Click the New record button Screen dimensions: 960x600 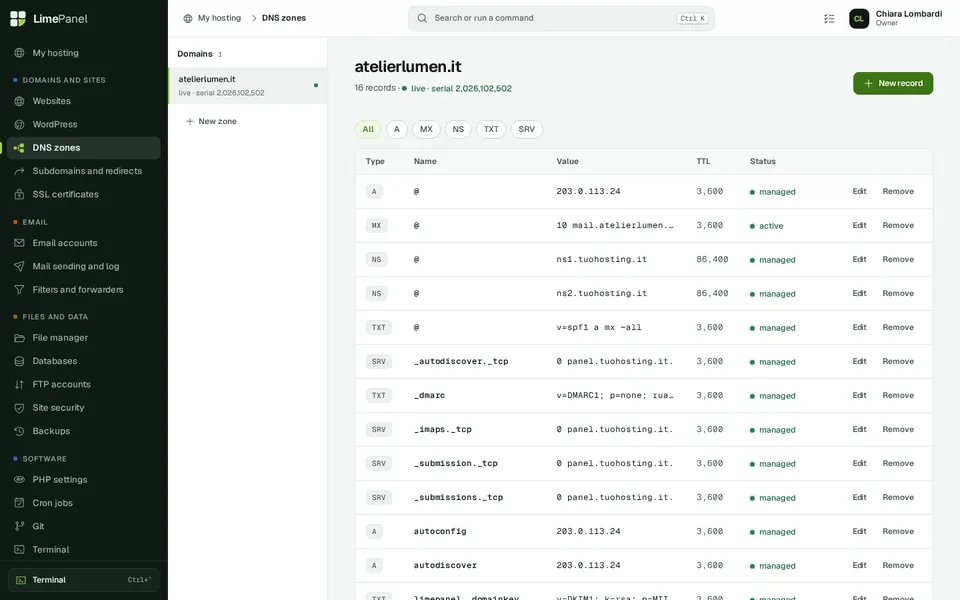[x=893, y=83]
